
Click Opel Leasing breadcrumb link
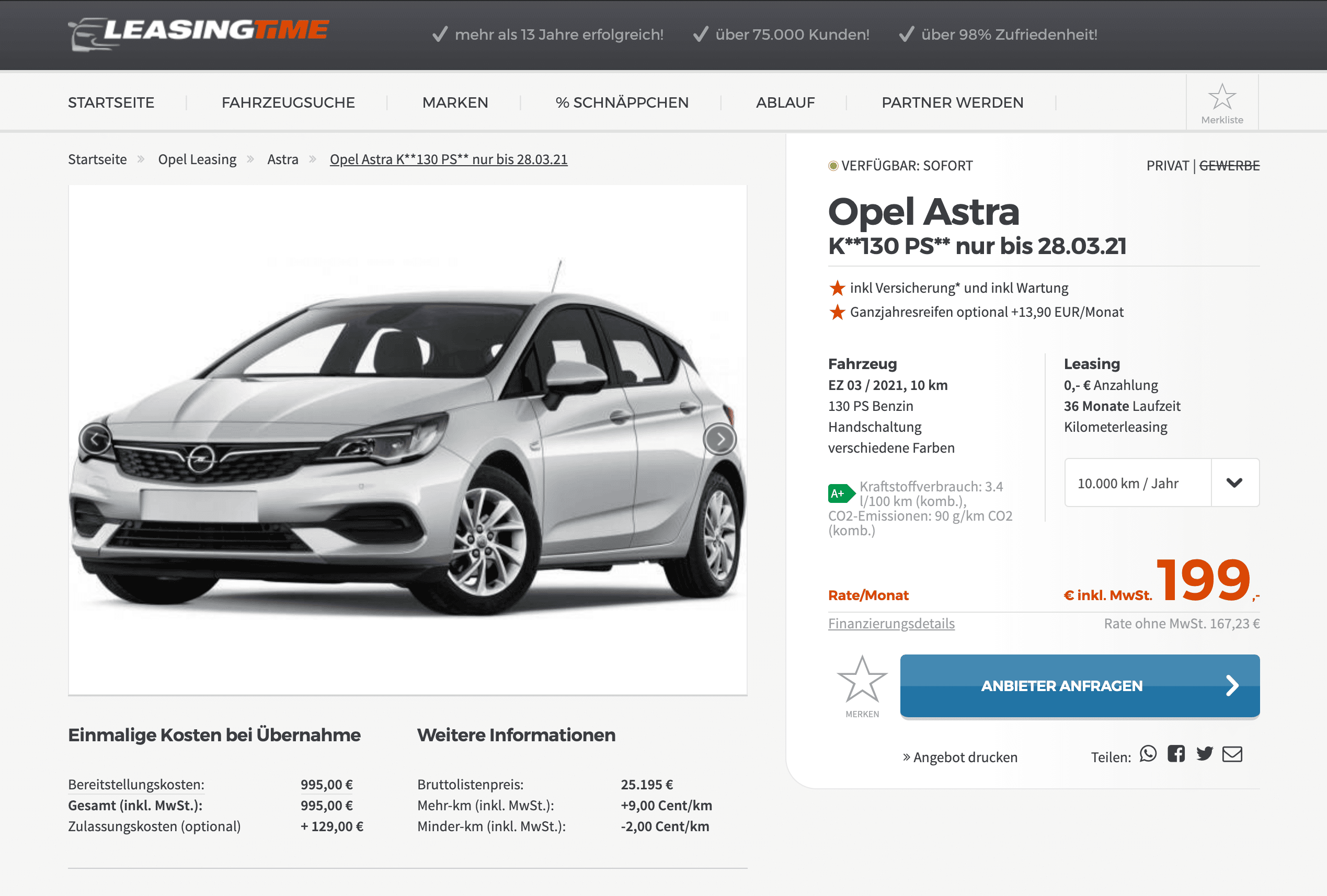click(x=197, y=159)
